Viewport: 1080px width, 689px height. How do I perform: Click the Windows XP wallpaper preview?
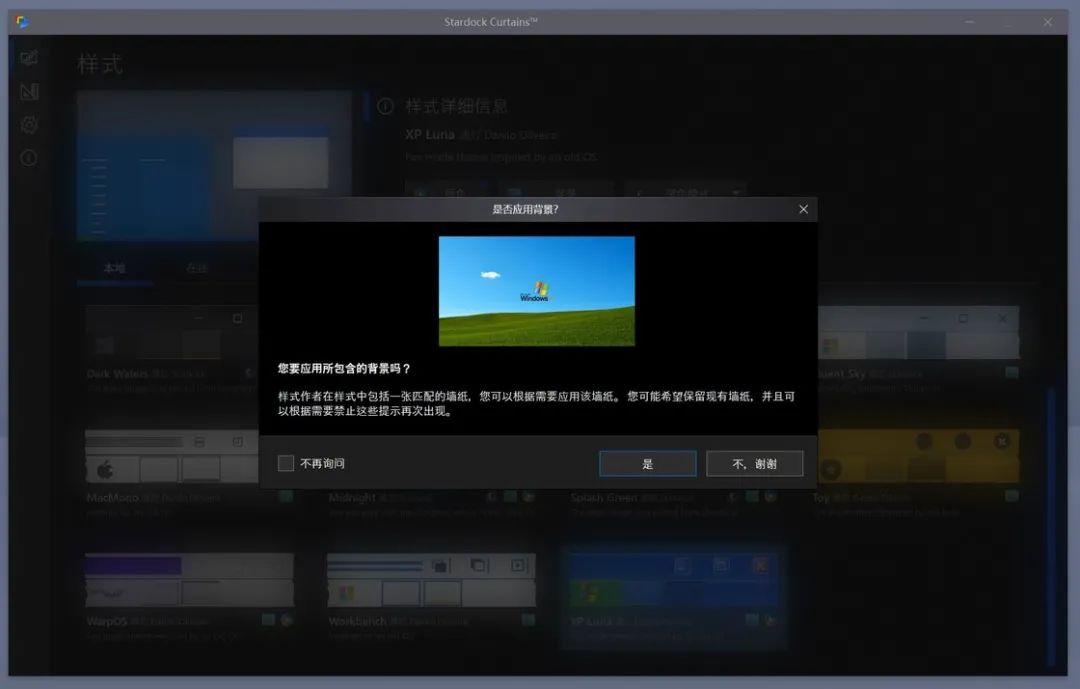pos(537,291)
